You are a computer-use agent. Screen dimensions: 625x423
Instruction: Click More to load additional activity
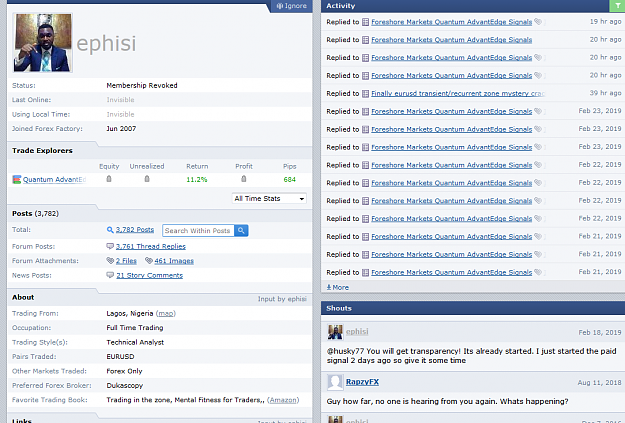coord(338,287)
